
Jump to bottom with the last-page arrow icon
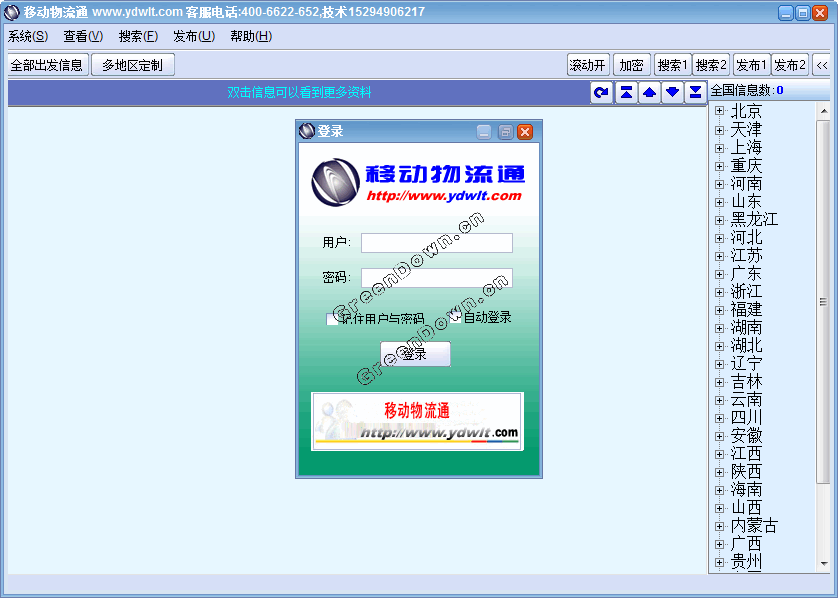tap(695, 92)
